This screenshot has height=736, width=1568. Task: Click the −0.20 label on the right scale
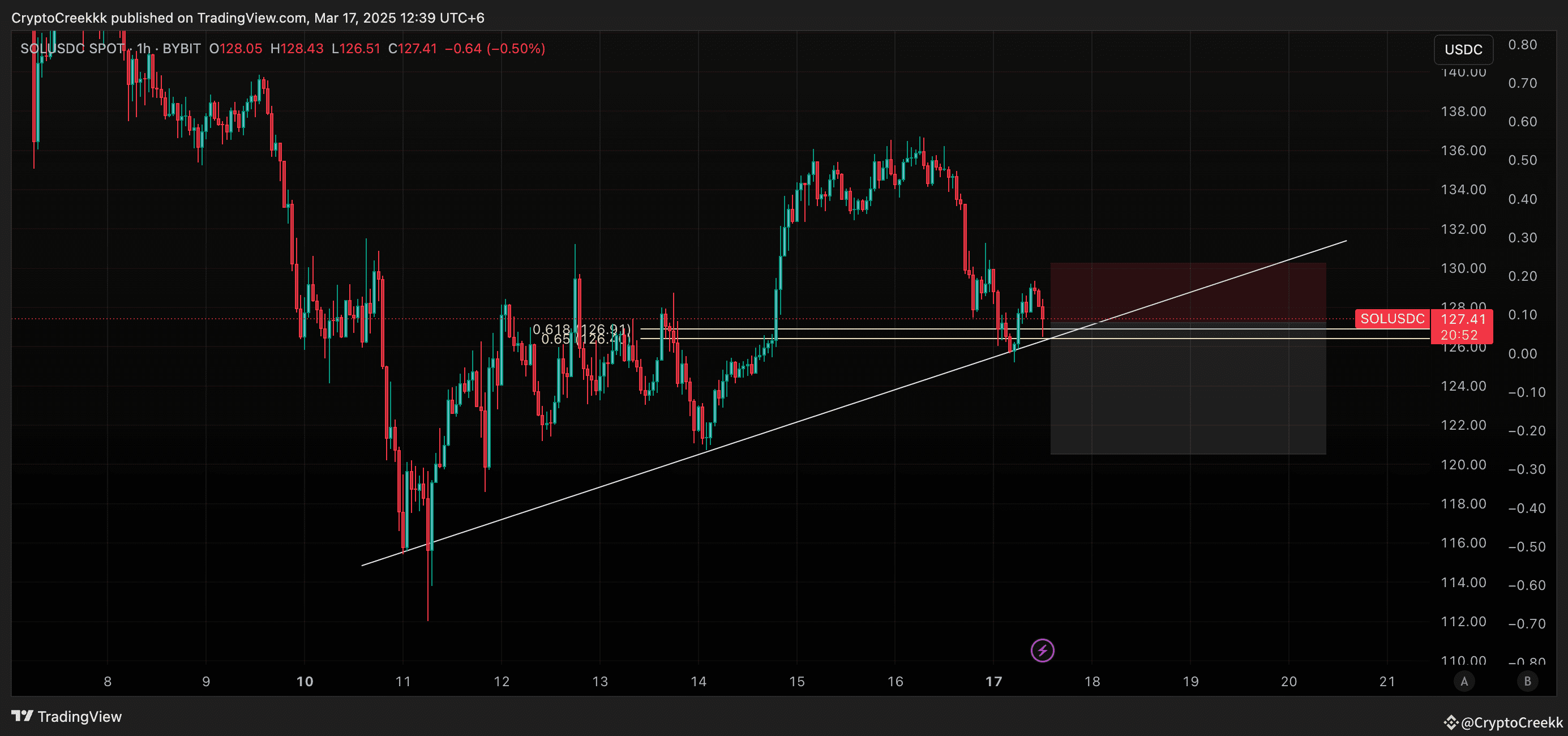pos(1527,431)
